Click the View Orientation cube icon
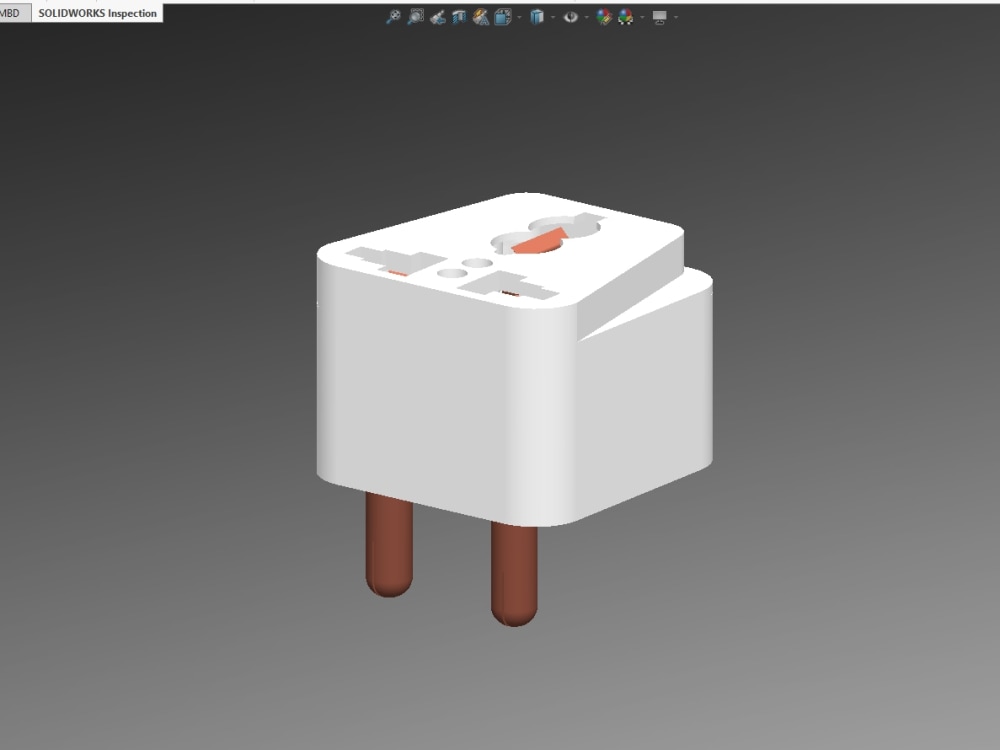This screenshot has width=1000, height=750. point(539,16)
